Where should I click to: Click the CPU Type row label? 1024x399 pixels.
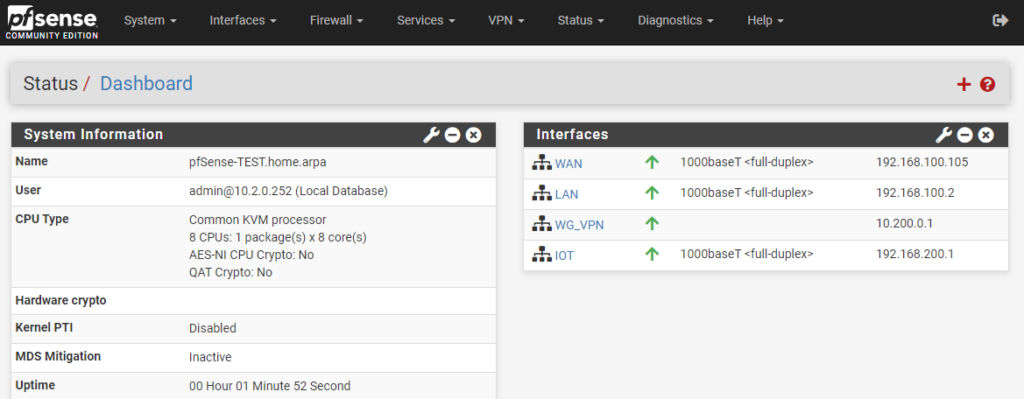(42, 219)
